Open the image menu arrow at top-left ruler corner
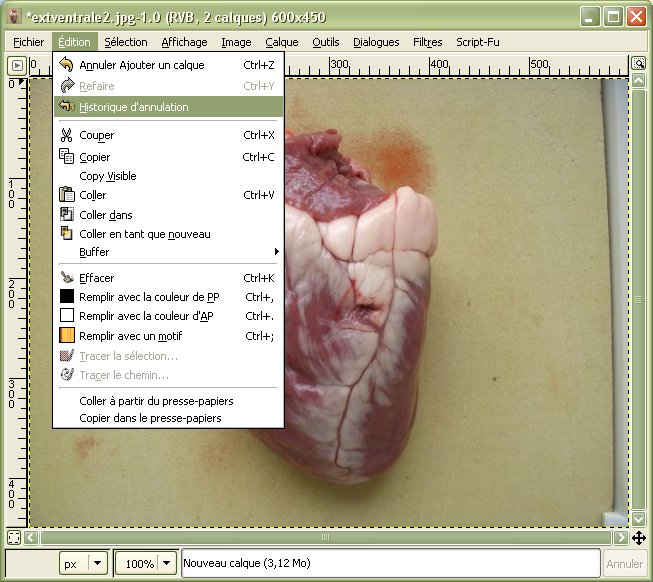 coord(16,65)
